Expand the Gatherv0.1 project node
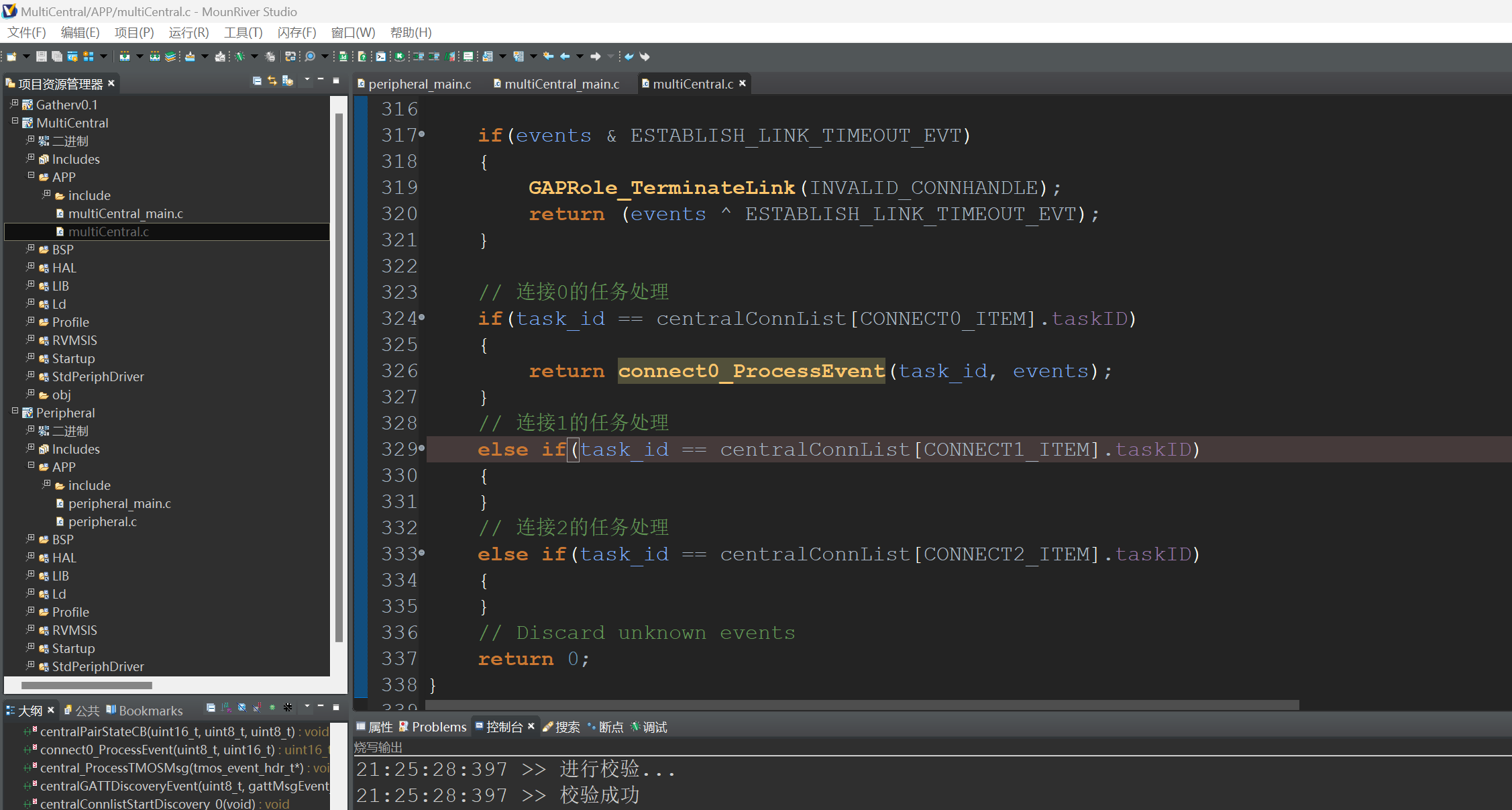The width and height of the screenshot is (1512, 810). pyautogui.click(x=15, y=103)
